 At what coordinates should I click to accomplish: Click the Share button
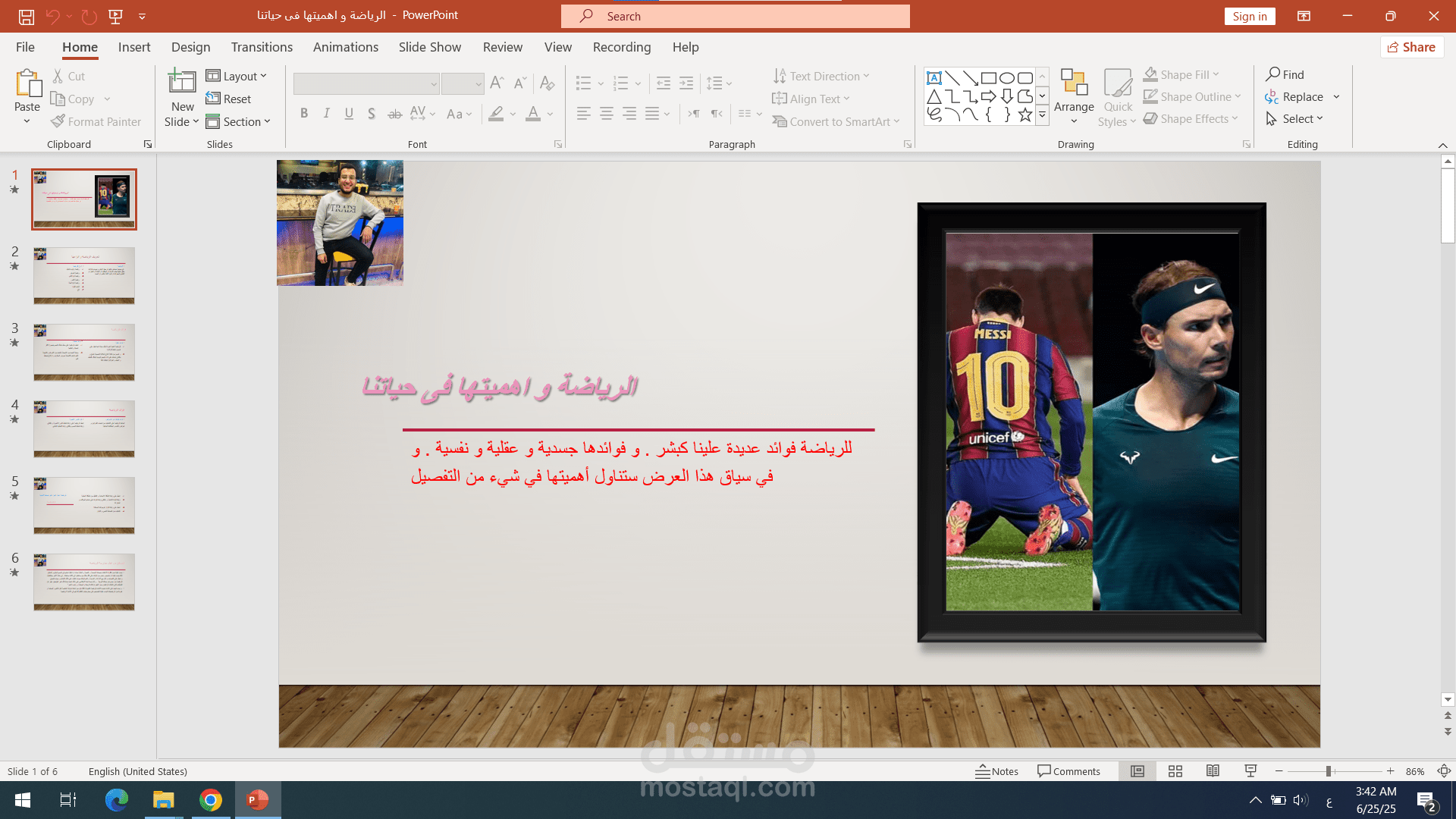tap(1411, 47)
